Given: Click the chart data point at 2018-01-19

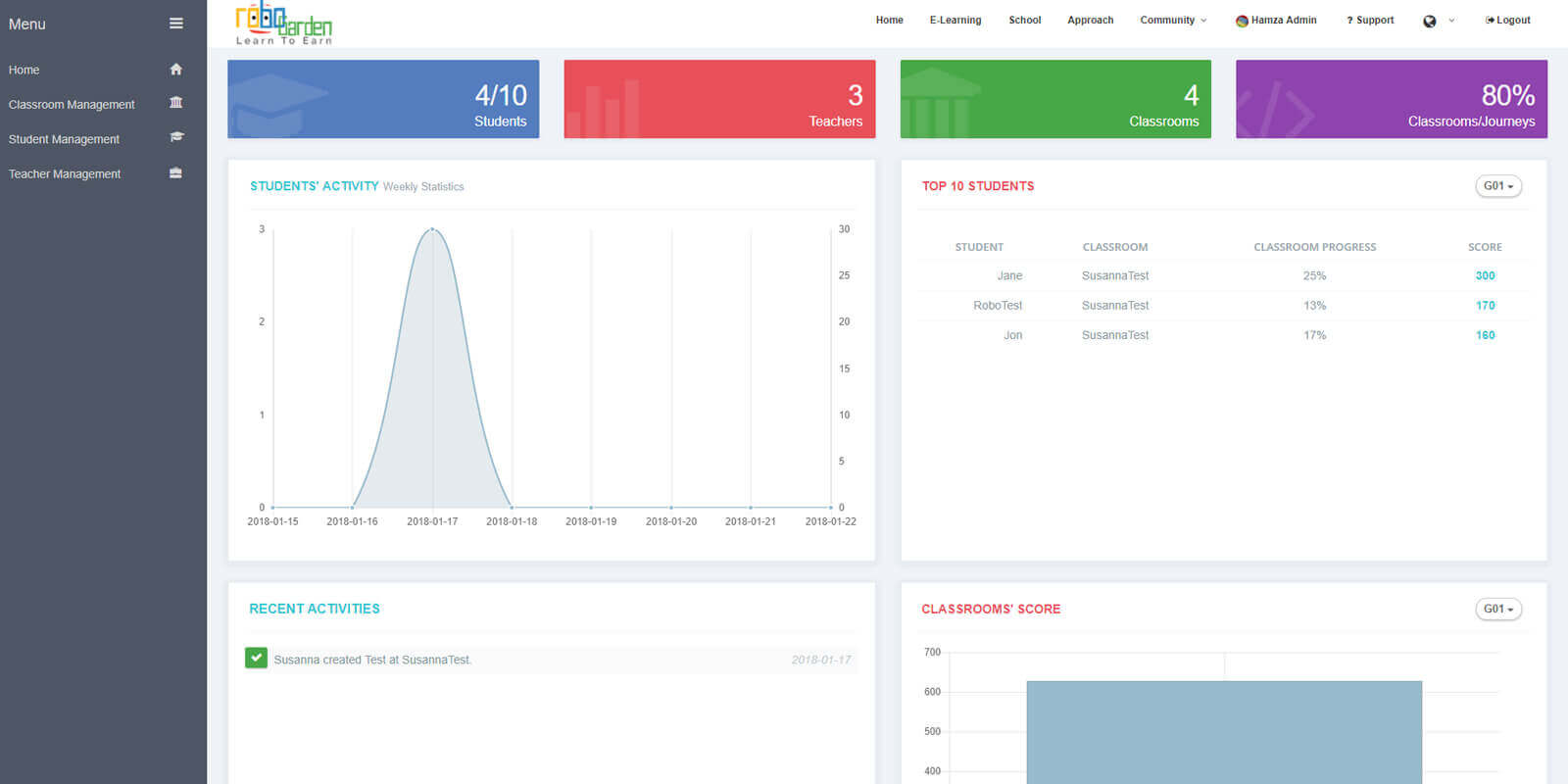Looking at the screenshot, I should pos(591,508).
